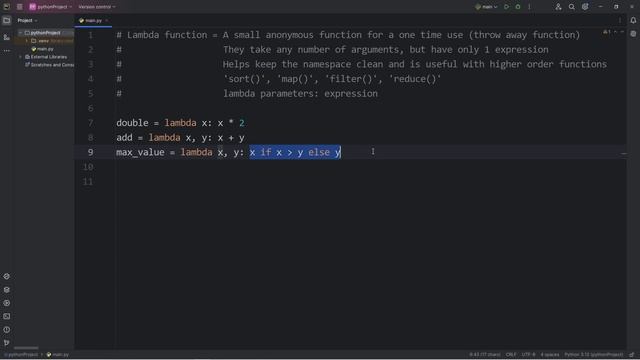
Task: Open the main run configuration dropdown
Action: (x=487, y=7)
